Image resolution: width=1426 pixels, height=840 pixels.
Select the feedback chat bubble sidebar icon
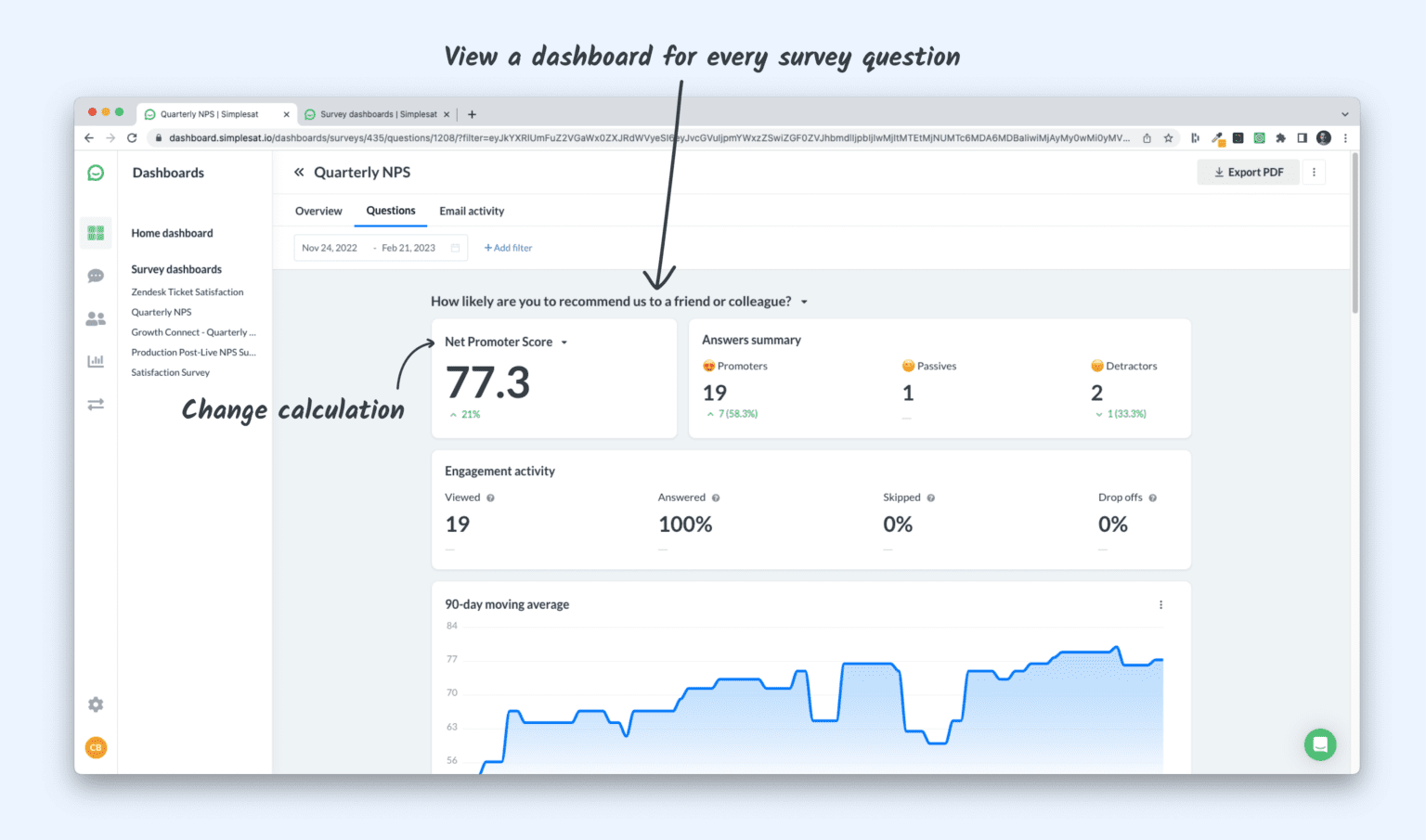(x=96, y=276)
